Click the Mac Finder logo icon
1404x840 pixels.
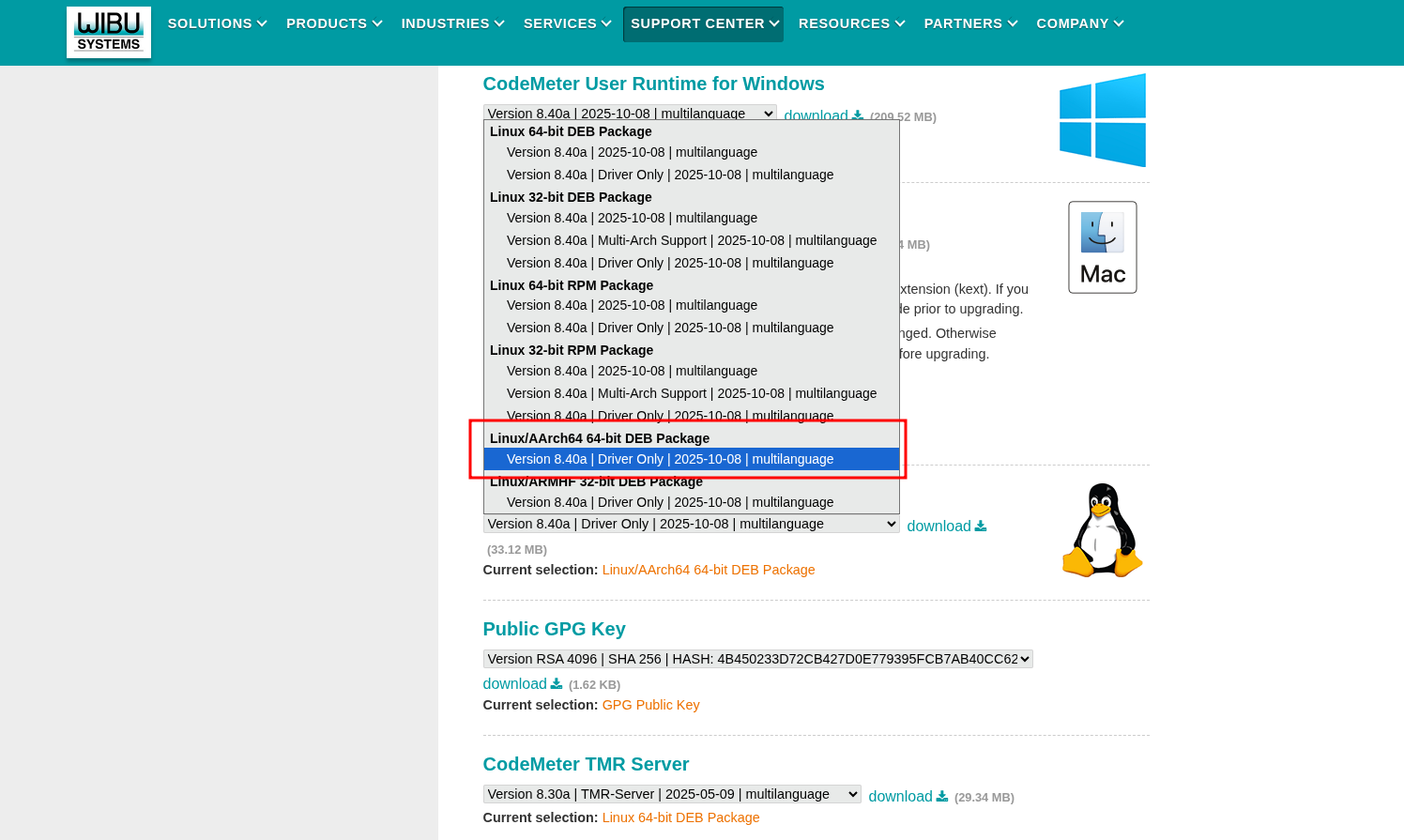(x=1102, y=247)
